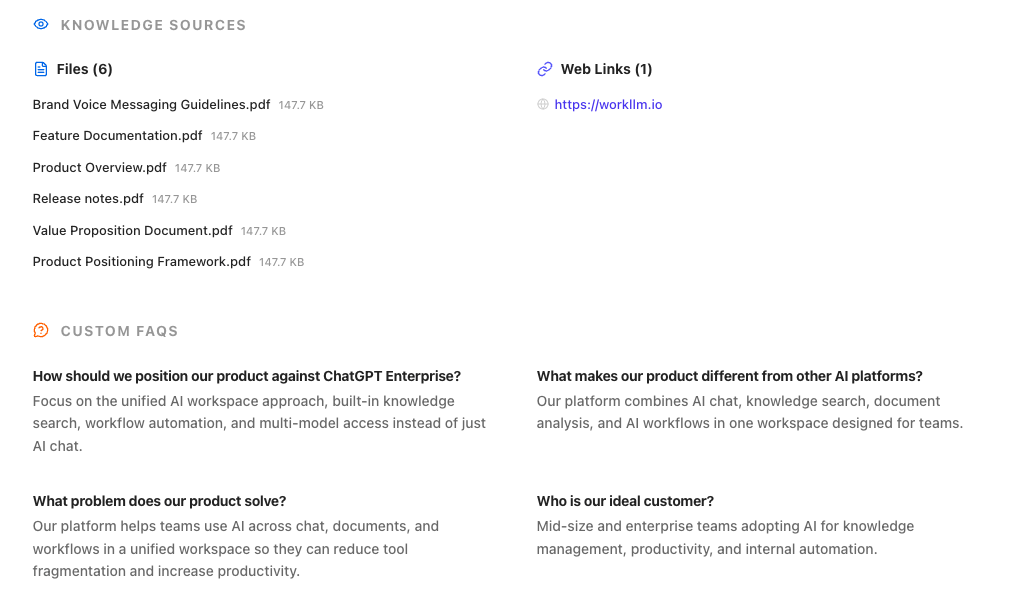Click the 'What problem does our product solve?' FAQ
This screenshot has width=1024, height=603.
tap(159, 501)
